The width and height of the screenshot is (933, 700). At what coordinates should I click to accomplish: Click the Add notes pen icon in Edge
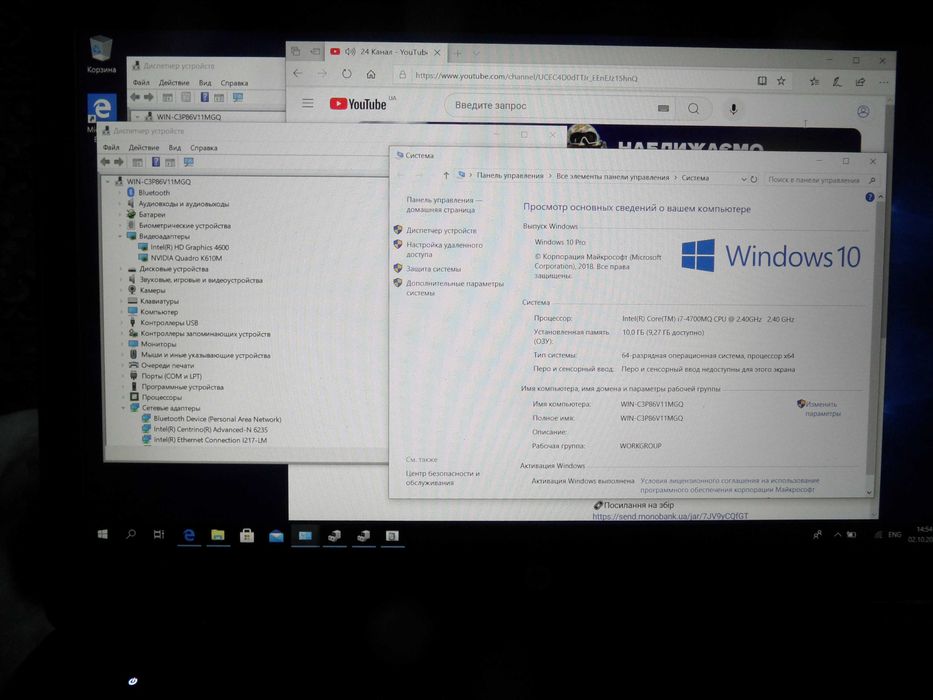coord(837,82)
